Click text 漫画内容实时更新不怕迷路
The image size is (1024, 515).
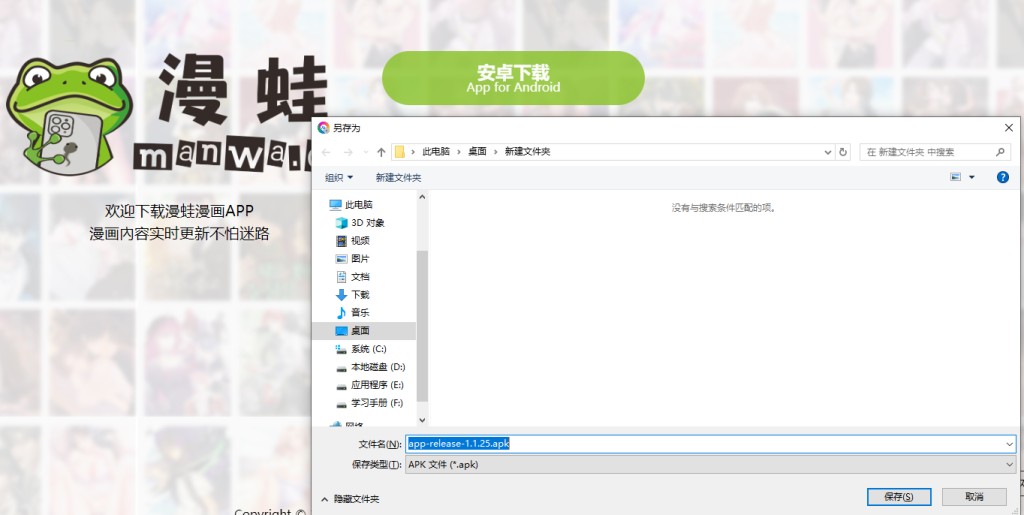[x=179, y=234]
